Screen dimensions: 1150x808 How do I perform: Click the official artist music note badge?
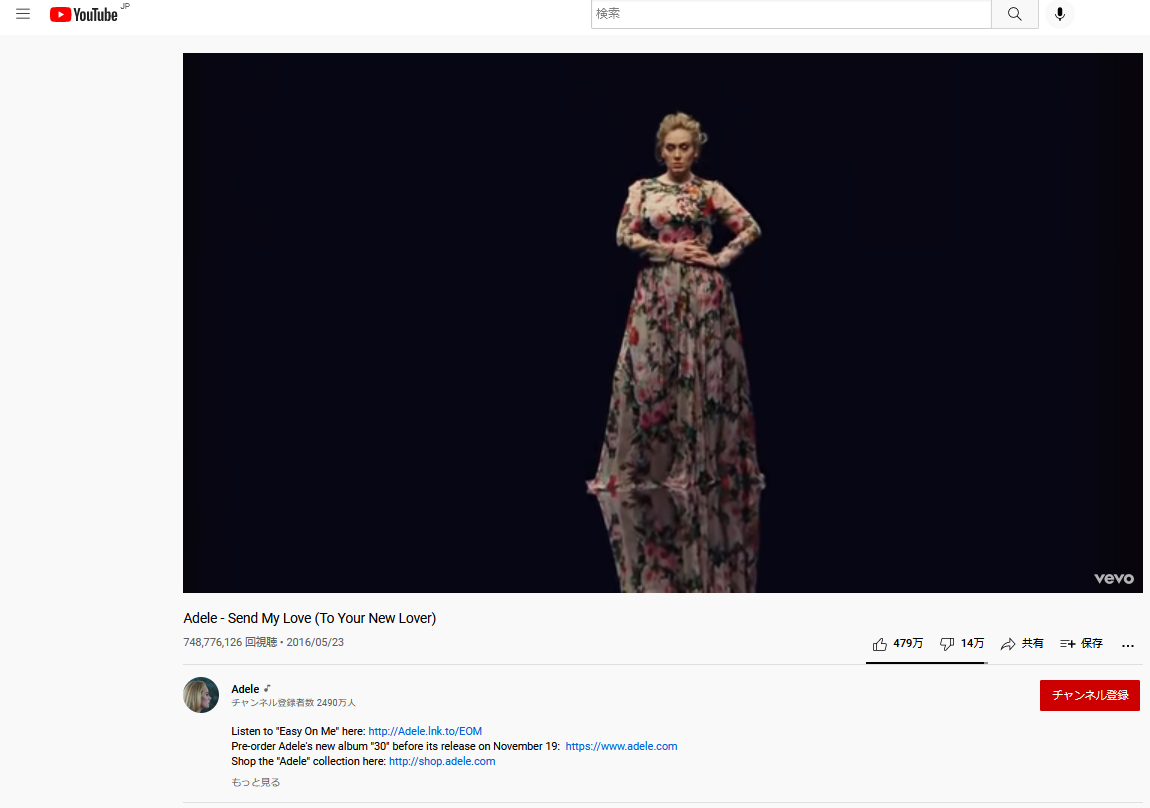[x=267, y=688]
